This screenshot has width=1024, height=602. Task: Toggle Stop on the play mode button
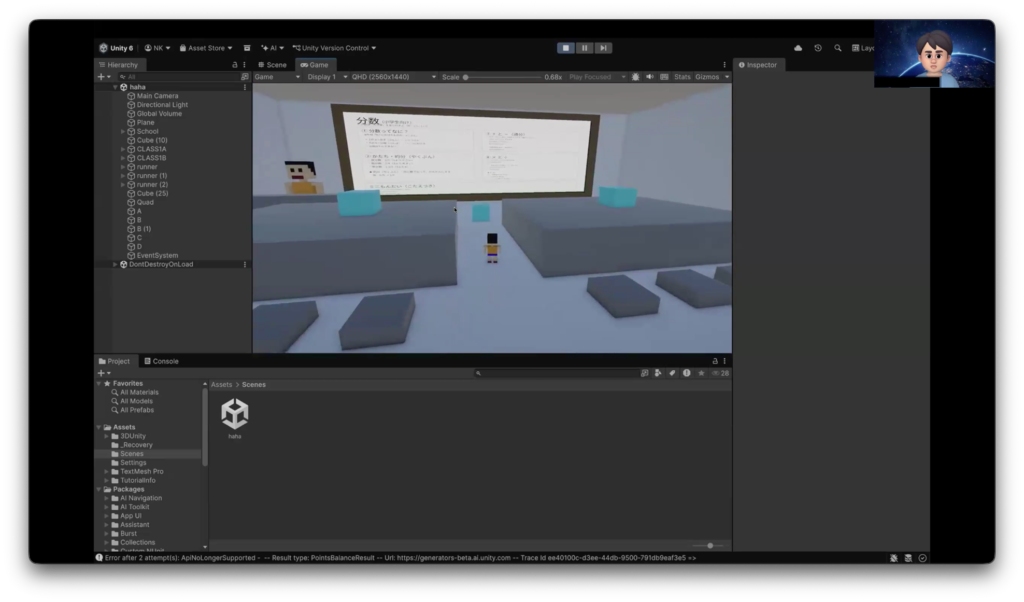point(566,48)
